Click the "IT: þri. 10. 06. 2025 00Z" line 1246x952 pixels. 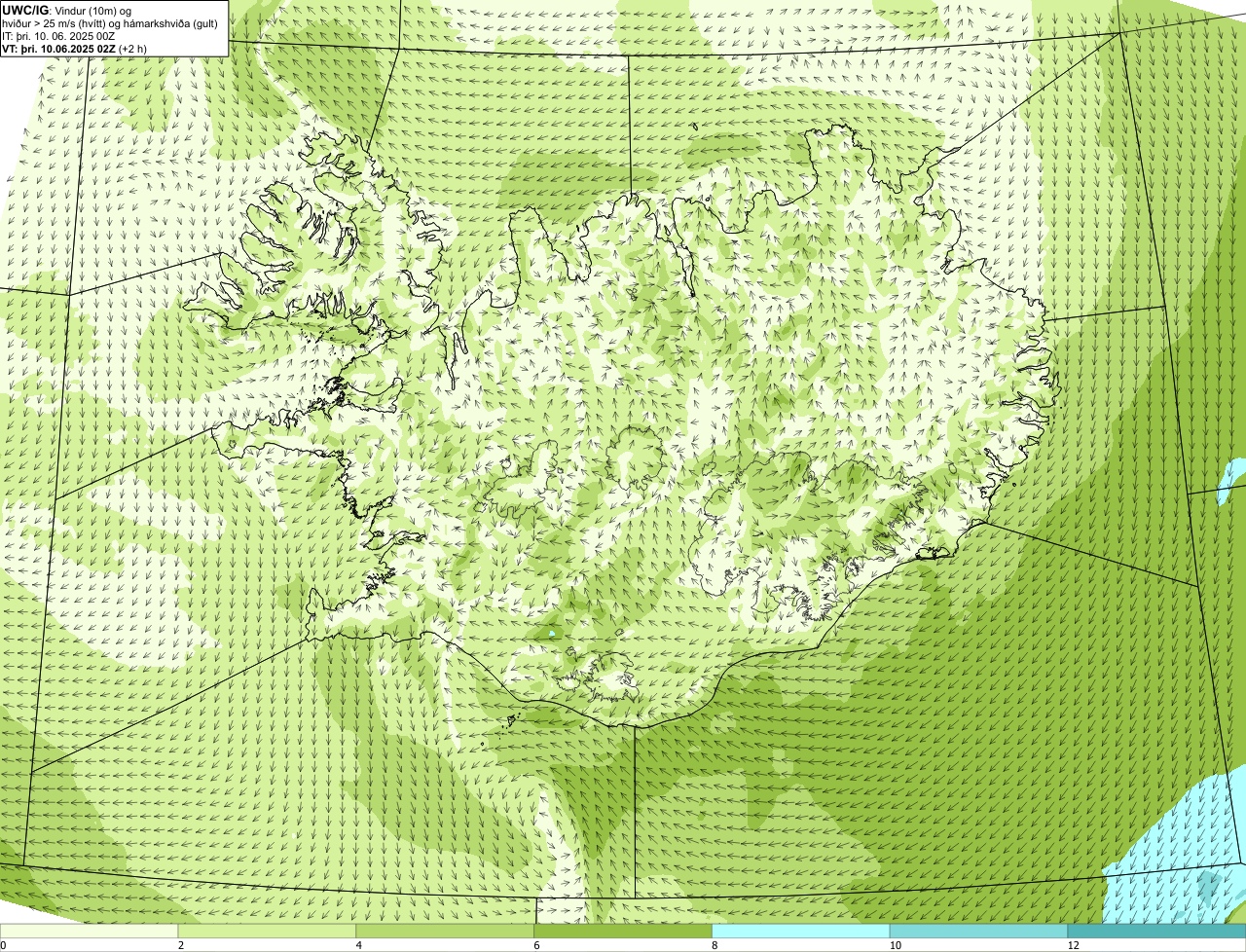coord(58,36)
